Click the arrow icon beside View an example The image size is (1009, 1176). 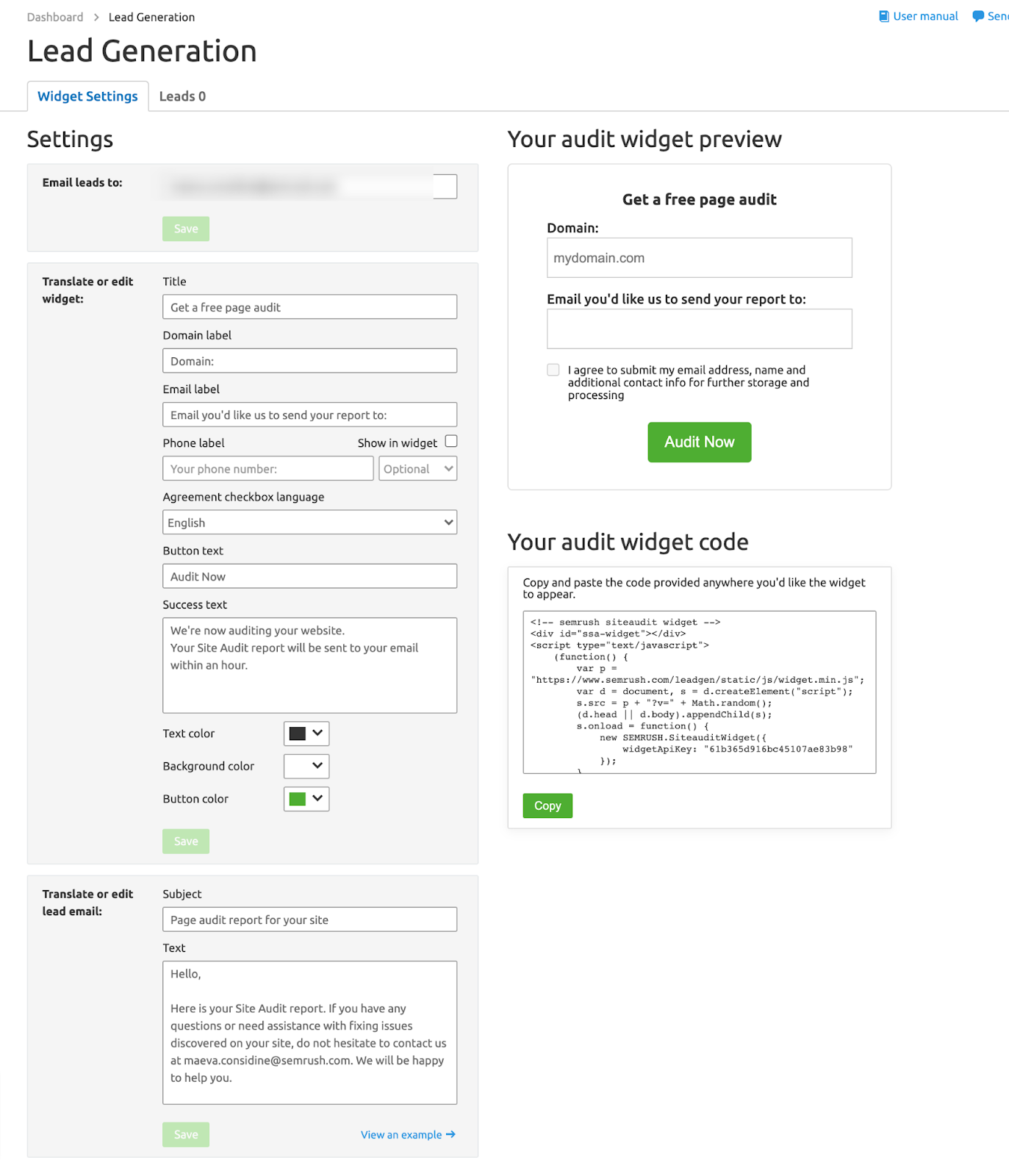pos(450,1134)
